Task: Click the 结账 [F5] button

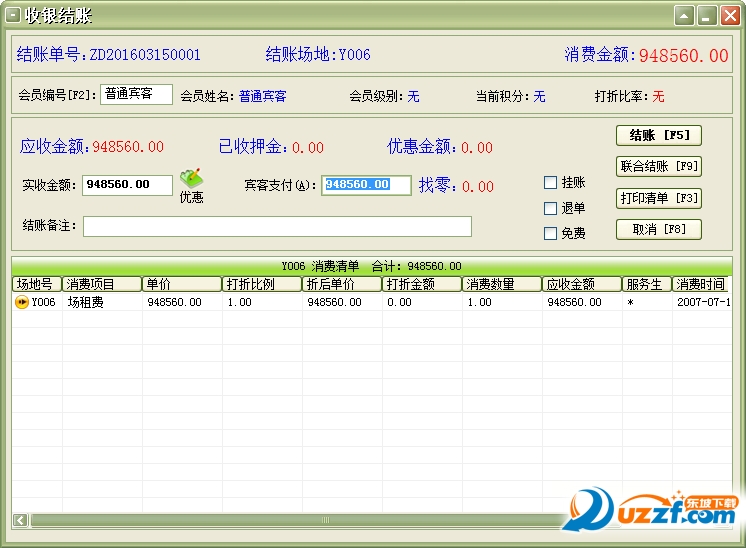Action: [658, 136]
